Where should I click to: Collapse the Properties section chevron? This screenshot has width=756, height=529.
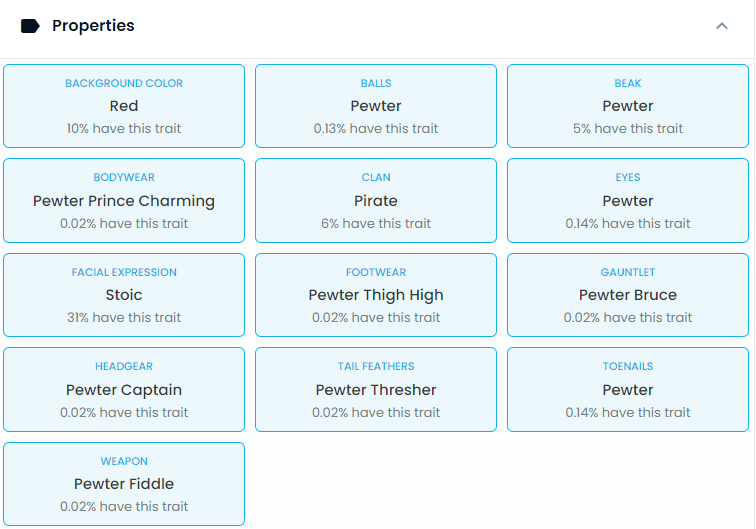point(721,26)
